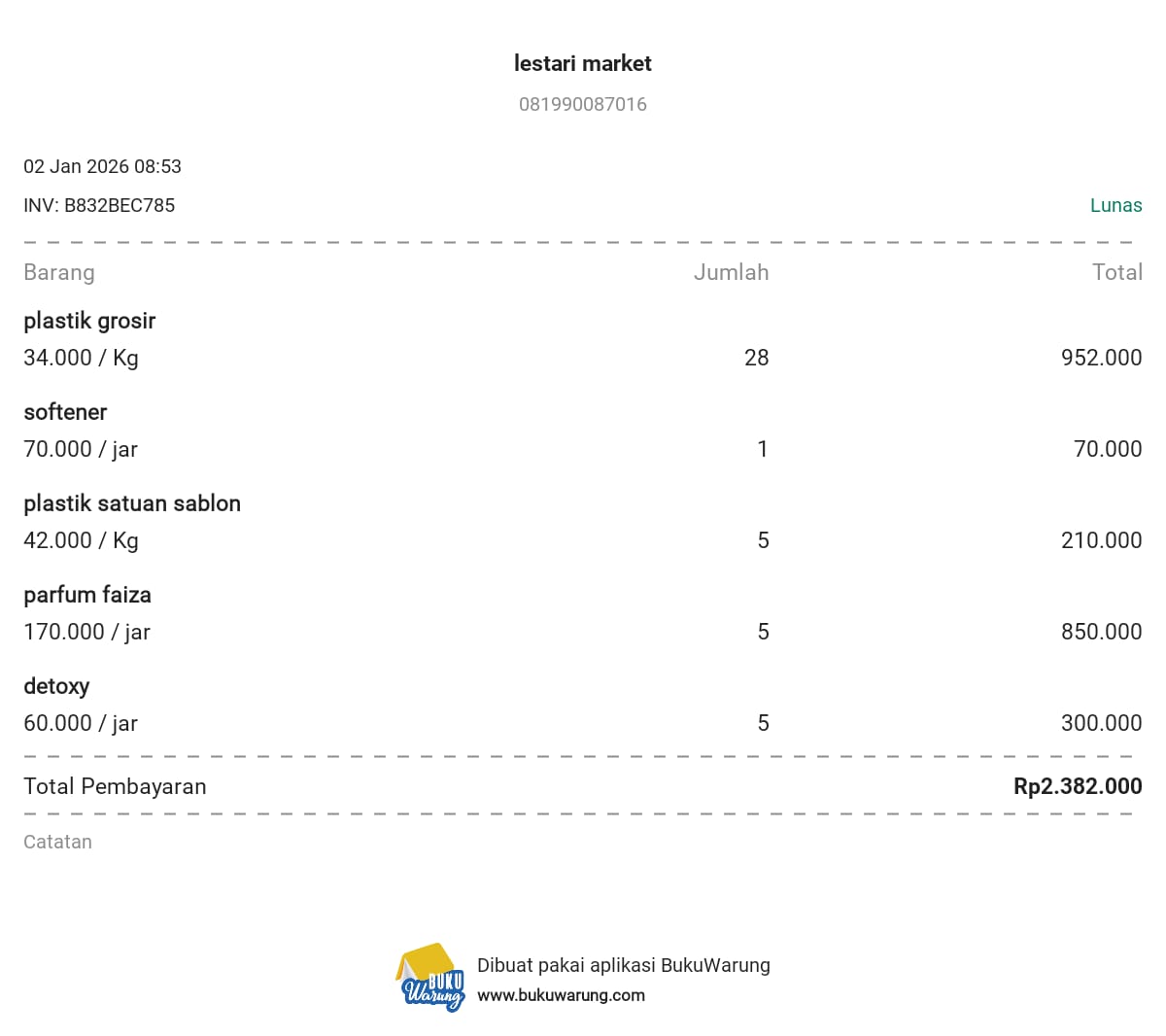This screenshot has height=1036, width=1166.
Task: Select the lestari market store name
Action: click(583, 63)
